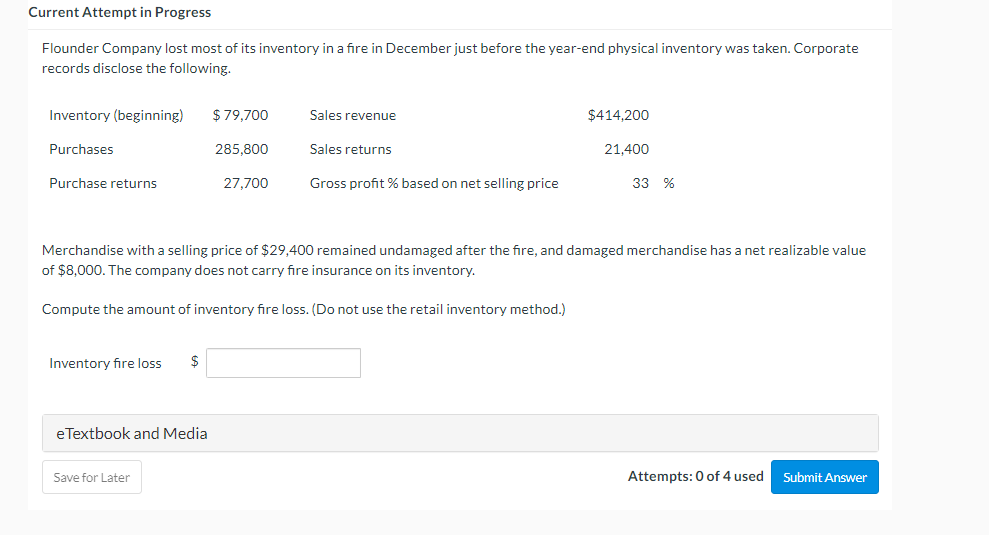The width and height of the screenshot is (989, 535).
Task: Click the Compute inventory fire loss instruction
Action: pos(303,309)
